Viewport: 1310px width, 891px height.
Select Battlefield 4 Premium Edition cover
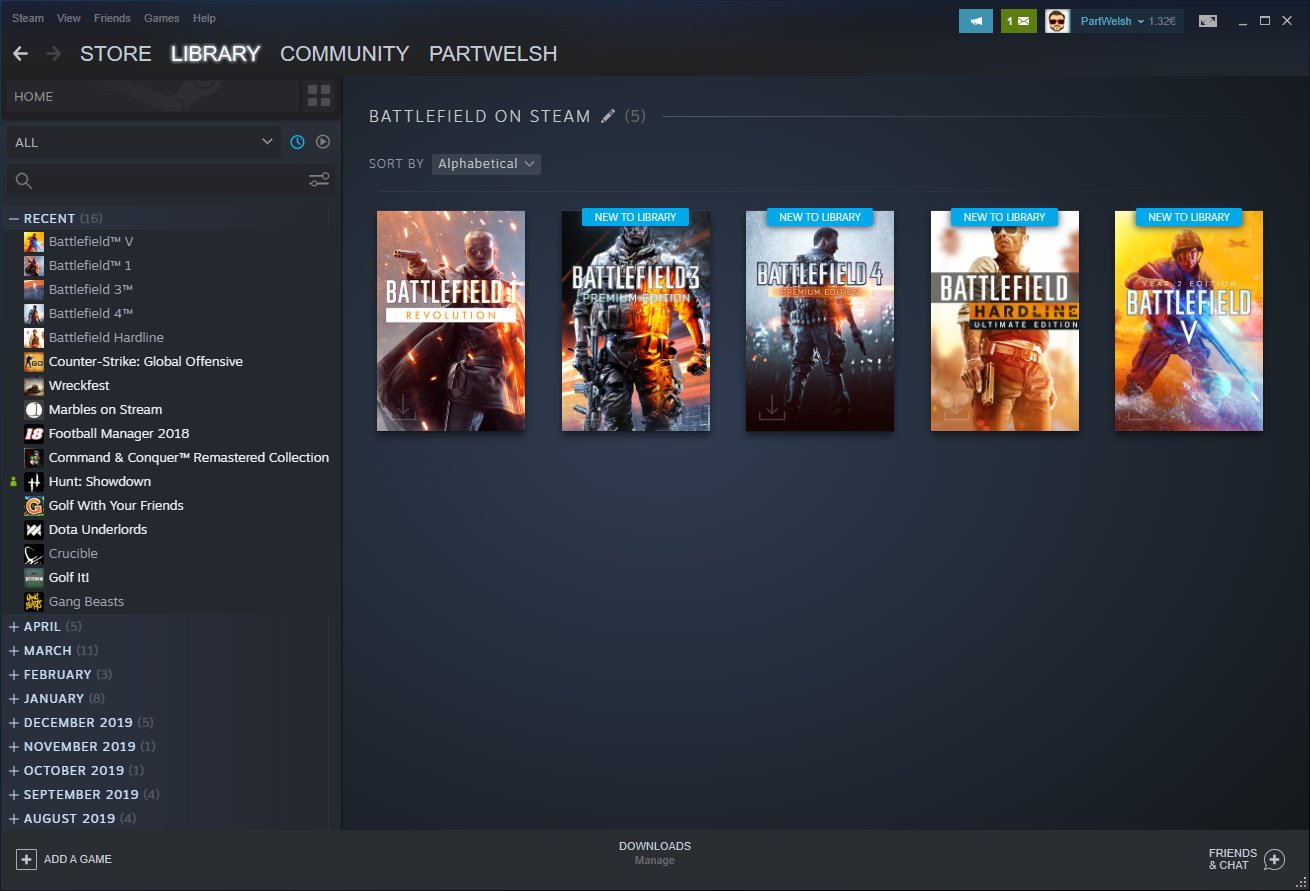click(x=820, y=321)
